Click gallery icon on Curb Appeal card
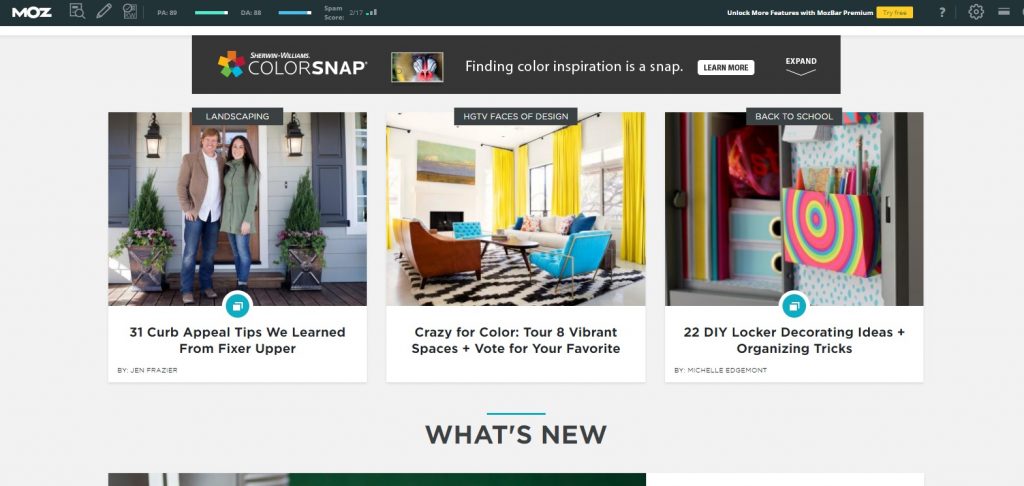This screenshot has height=486, width=1024. tap(238, 305)
